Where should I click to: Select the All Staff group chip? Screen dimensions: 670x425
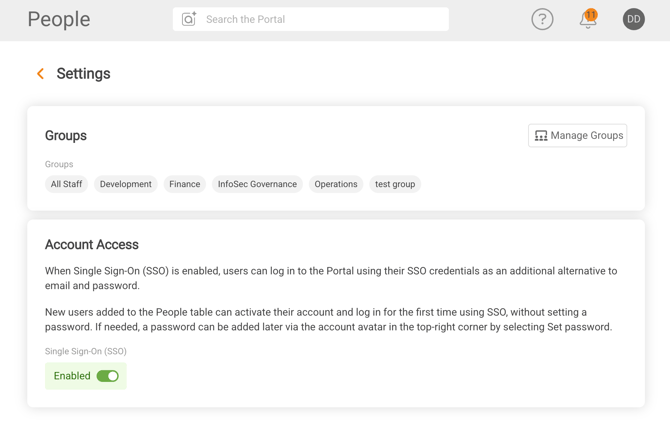pyautogui.click(x=67, y=184)
